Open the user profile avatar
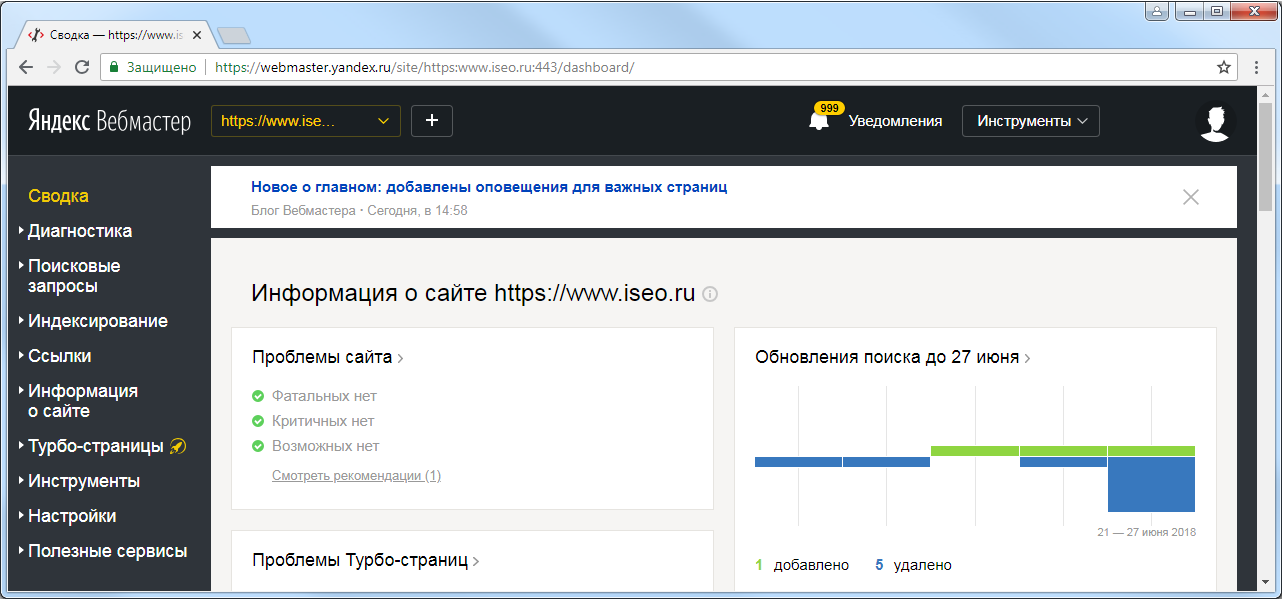Screen dimensions: 1282x600 point(1215,121)
